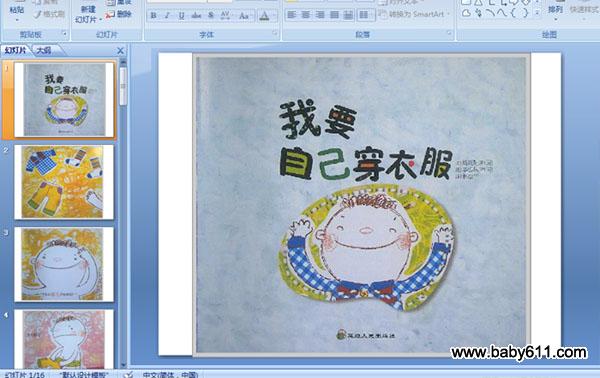Toggle Underline text formatting
This screenshot has height=378, width=600.
pos(181,16)
